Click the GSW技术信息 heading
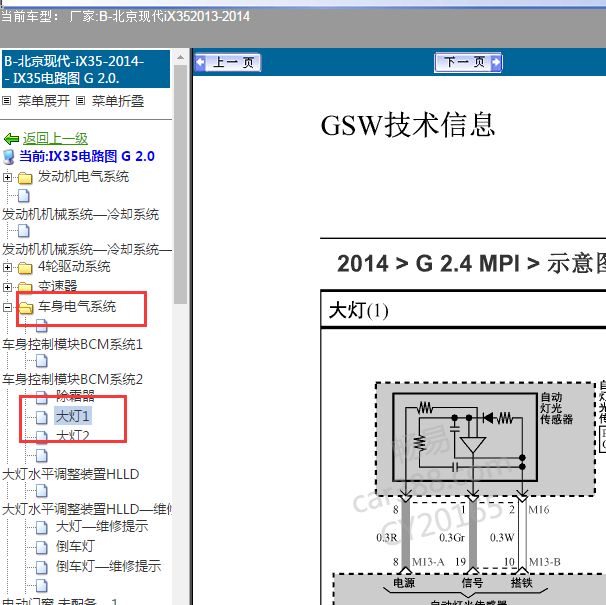The height and width of the screenshot is (605, 606). 408,125
